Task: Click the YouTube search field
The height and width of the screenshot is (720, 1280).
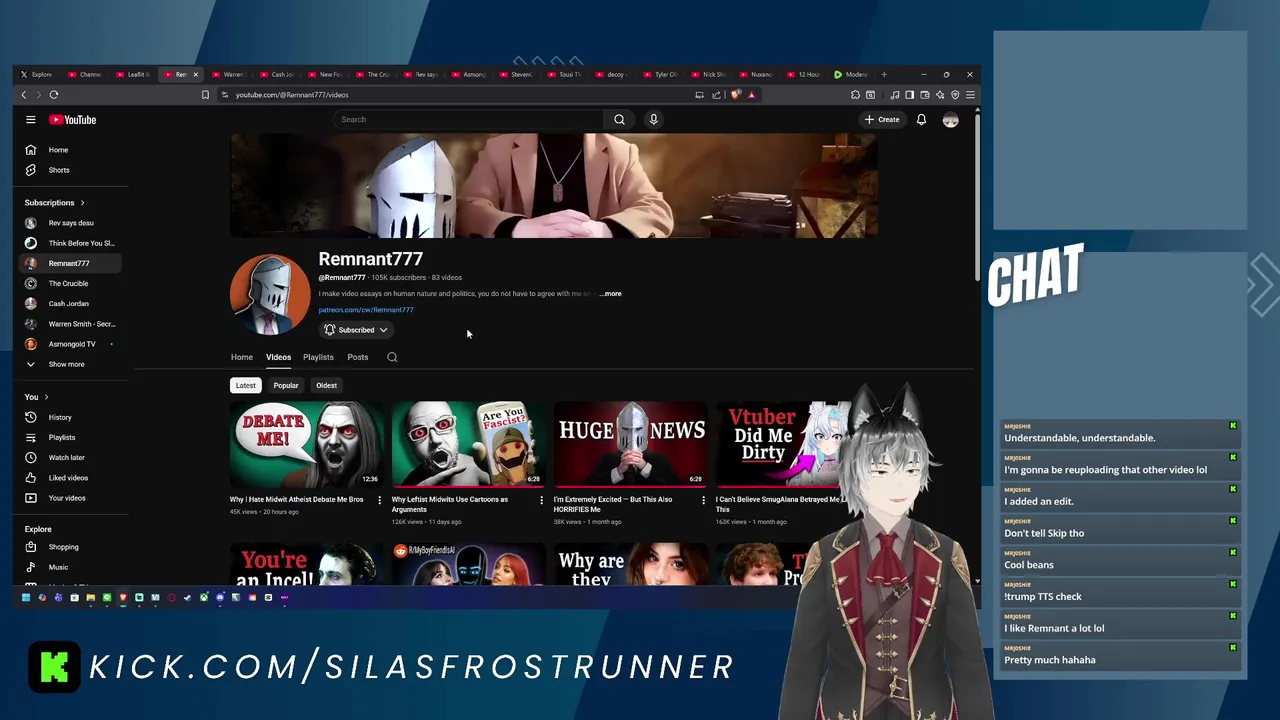Action: tap(468, 119)
